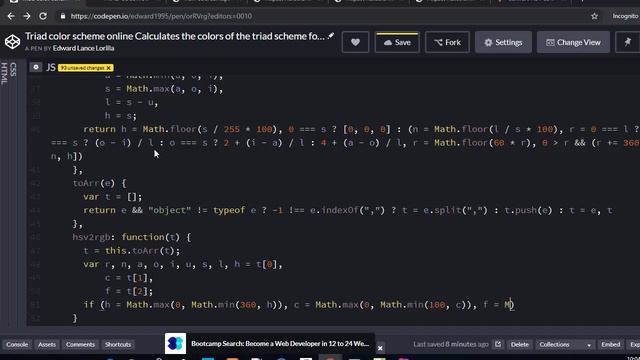Place cursor on 's = Math.max(a, o, i),' line
This screenshot has height=360, width=640.
tap(164, 89)
